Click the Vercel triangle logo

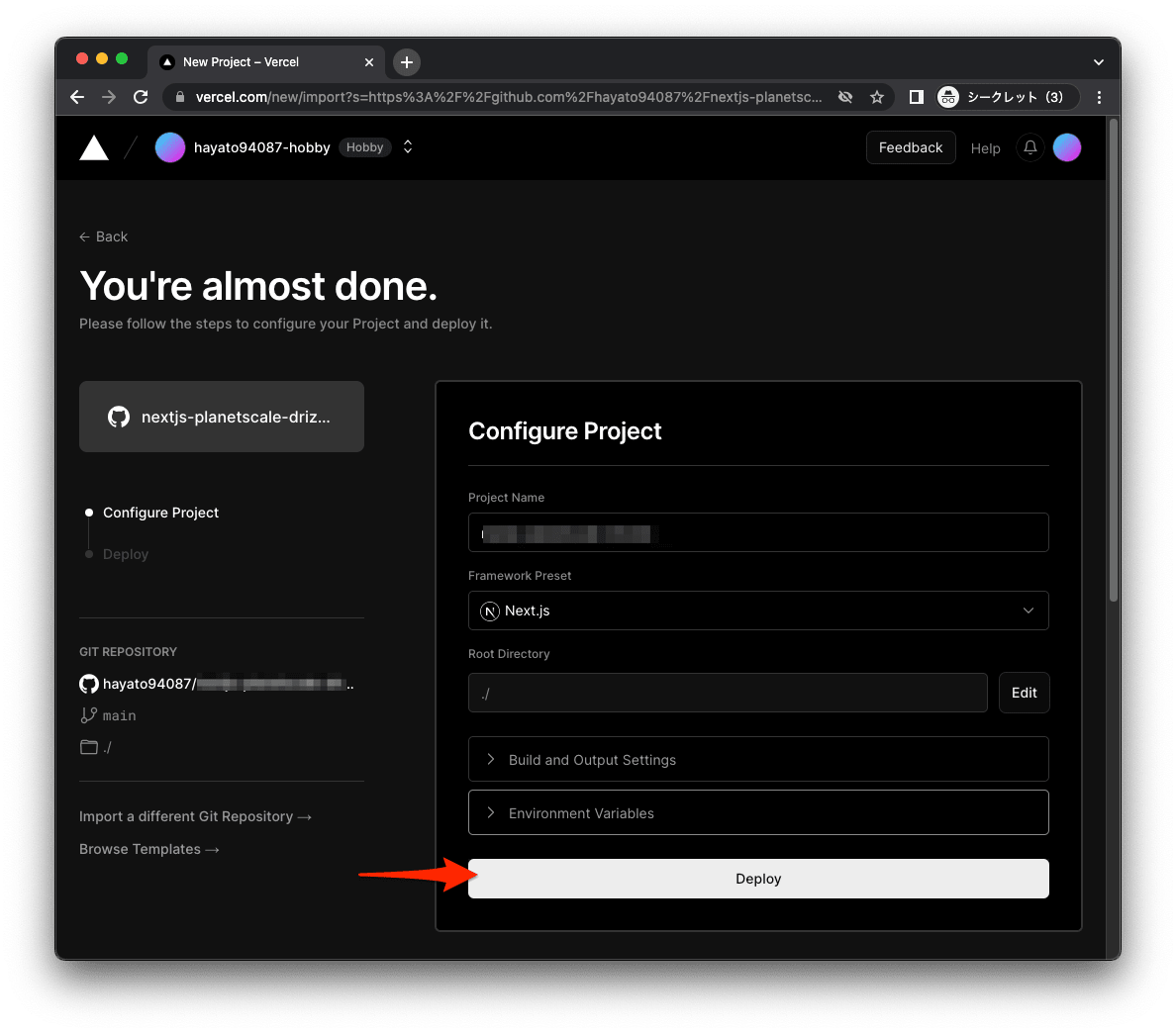coord(94,147)
